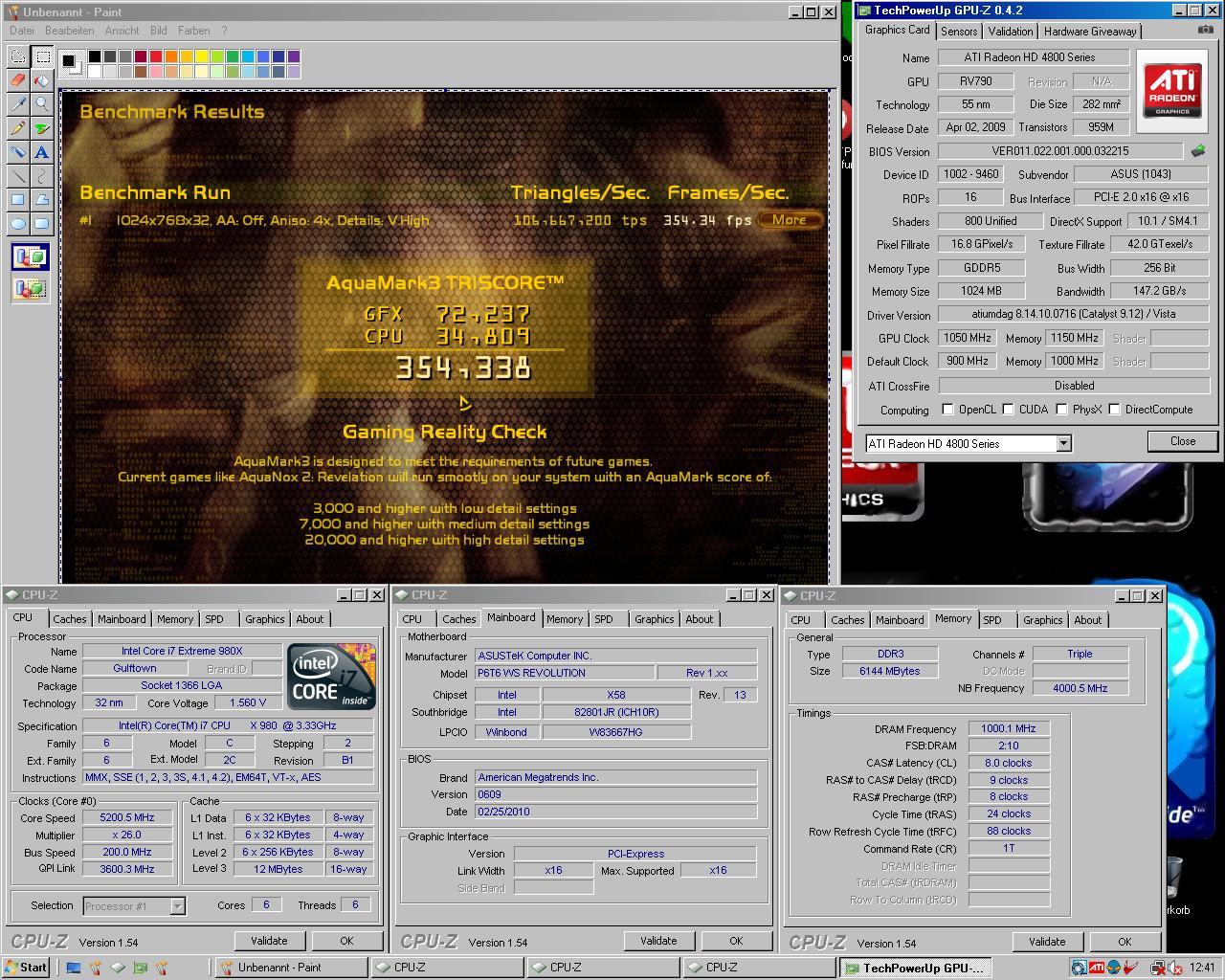Screen dimensions: 1225x980
Task: Click the DRAM Frequency 1000.1 MHz value
Action: pos(1009,728)
